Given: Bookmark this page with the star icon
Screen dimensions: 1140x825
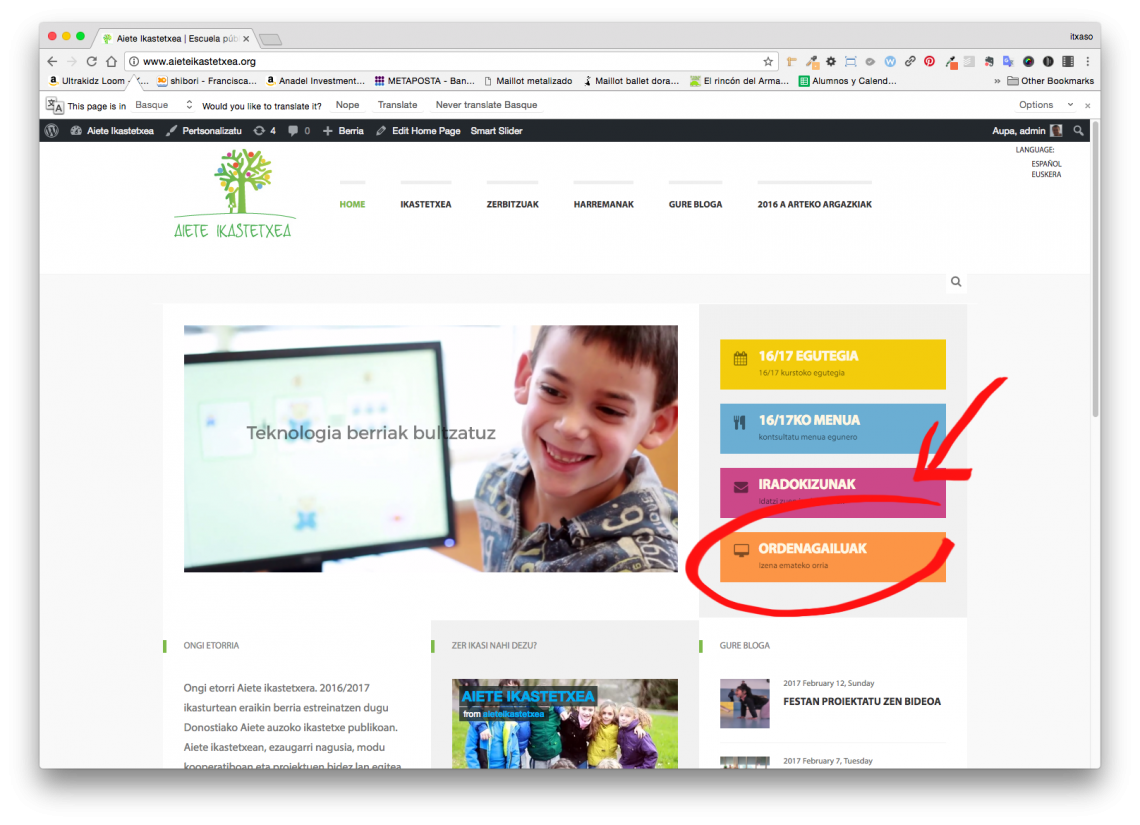Looking at the screenshot, I should [768, 62].
